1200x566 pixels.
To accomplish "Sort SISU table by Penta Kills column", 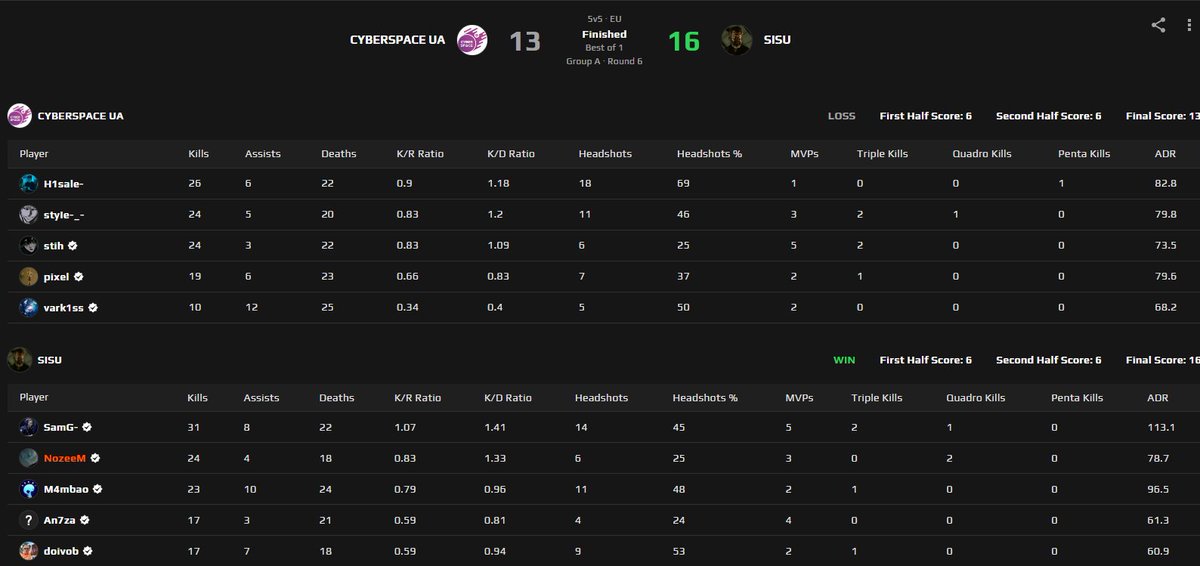I will (1077, 397).
